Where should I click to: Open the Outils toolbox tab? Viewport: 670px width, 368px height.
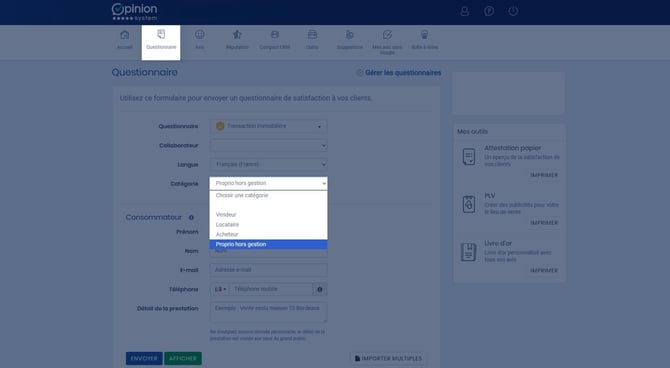point(312,40)
